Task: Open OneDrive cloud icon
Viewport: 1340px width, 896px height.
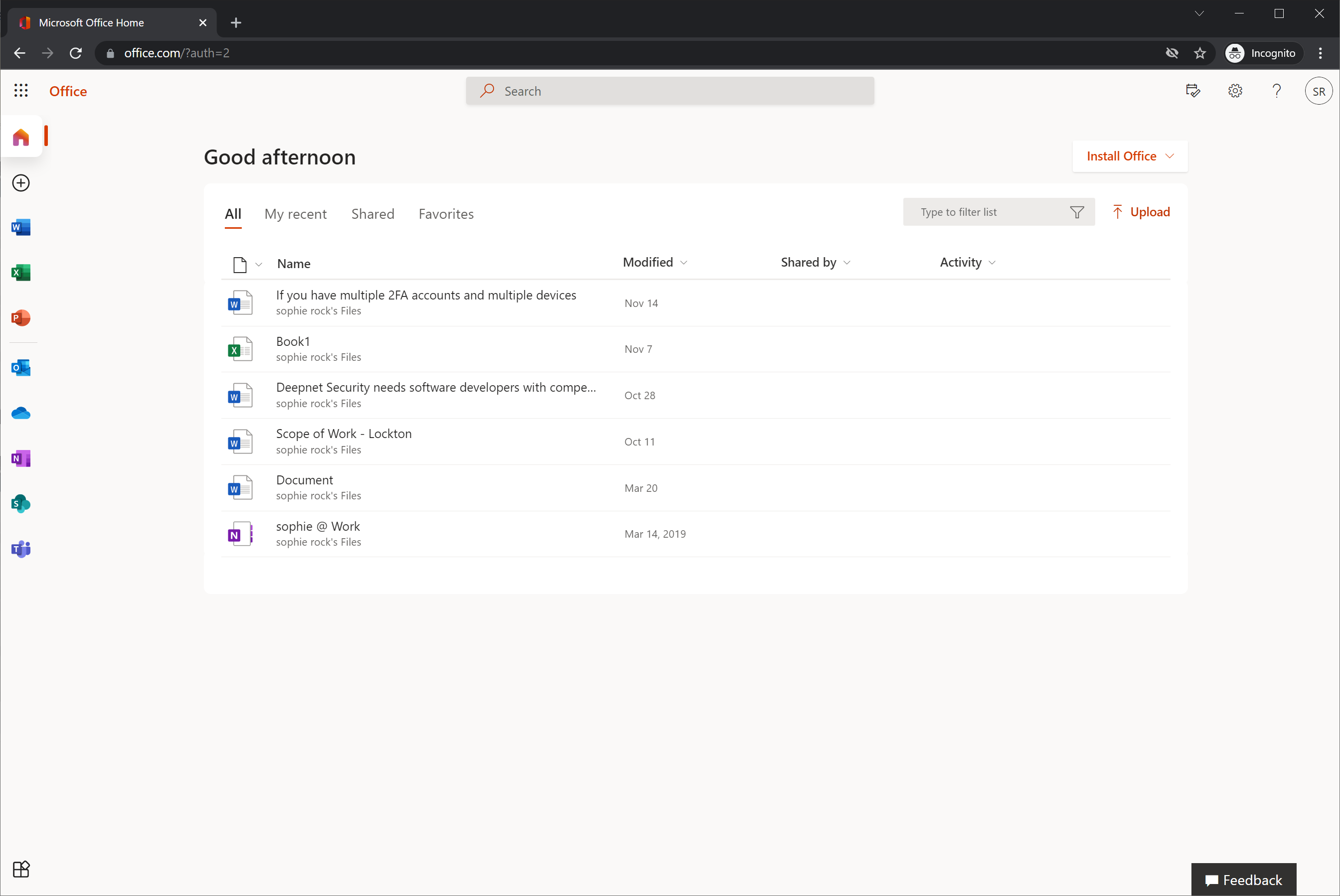Action: [x=20, y=413]
